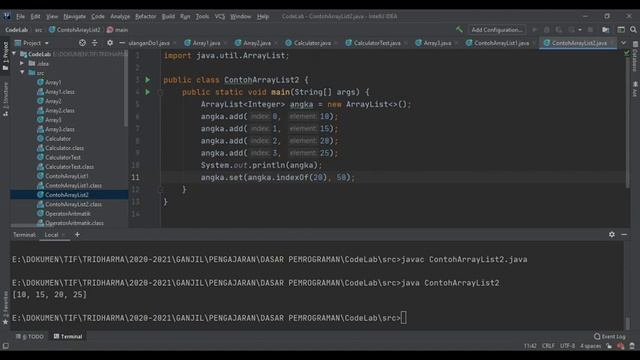Click run gutter arrow next to main method
This screenshot has height=360, width=640.
pyautogui.click(x=148, y=92)
